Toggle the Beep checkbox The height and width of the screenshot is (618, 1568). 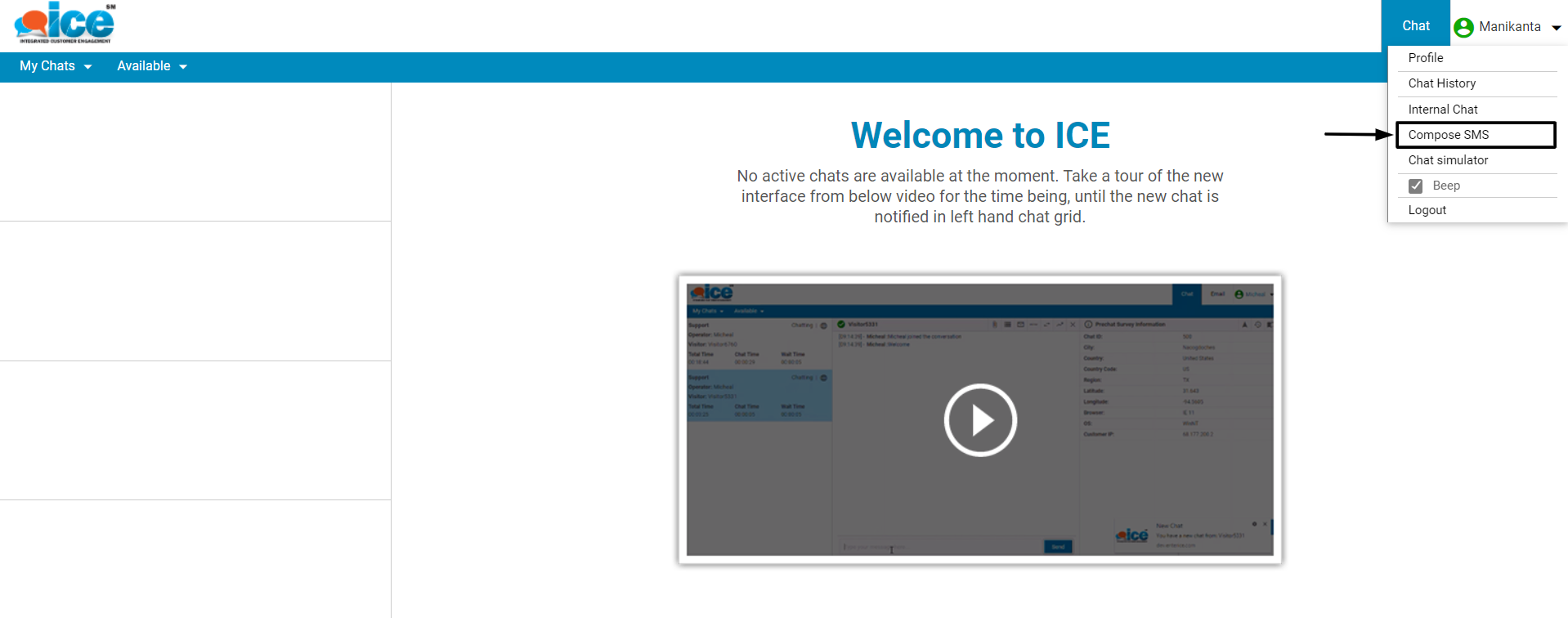1416,186
